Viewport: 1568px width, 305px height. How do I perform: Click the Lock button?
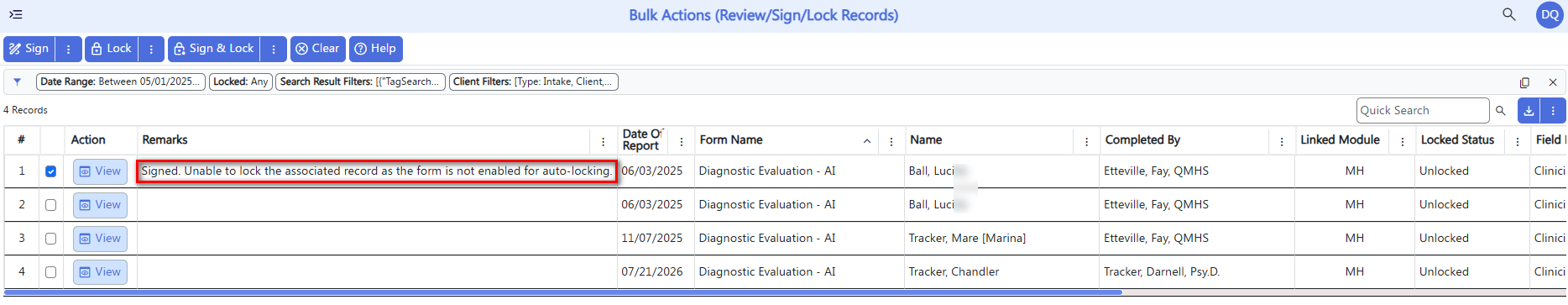(112, 49)
